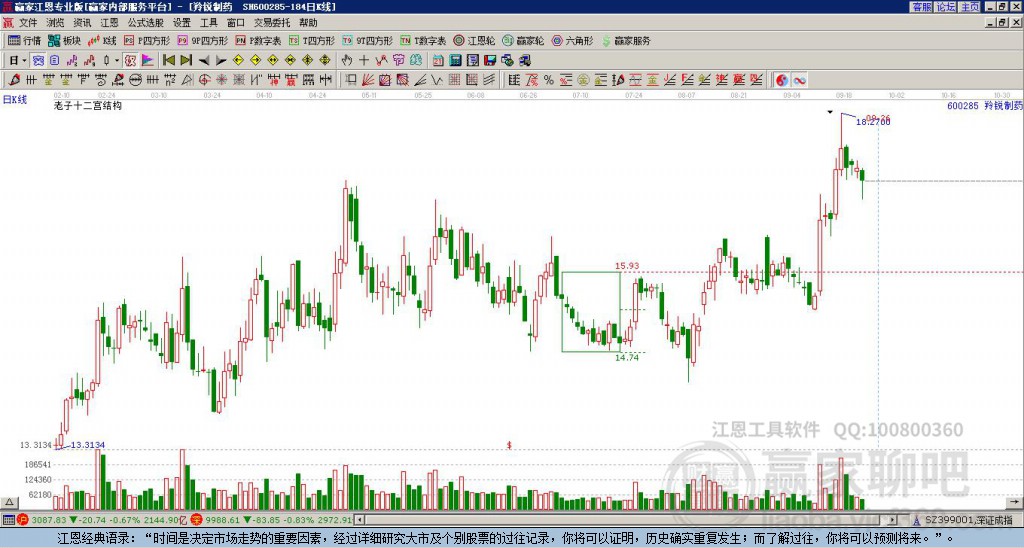Select the circle-with-lines drawing tool
1024x548 pixels.
pyautogui.click(x=135, y=80)
